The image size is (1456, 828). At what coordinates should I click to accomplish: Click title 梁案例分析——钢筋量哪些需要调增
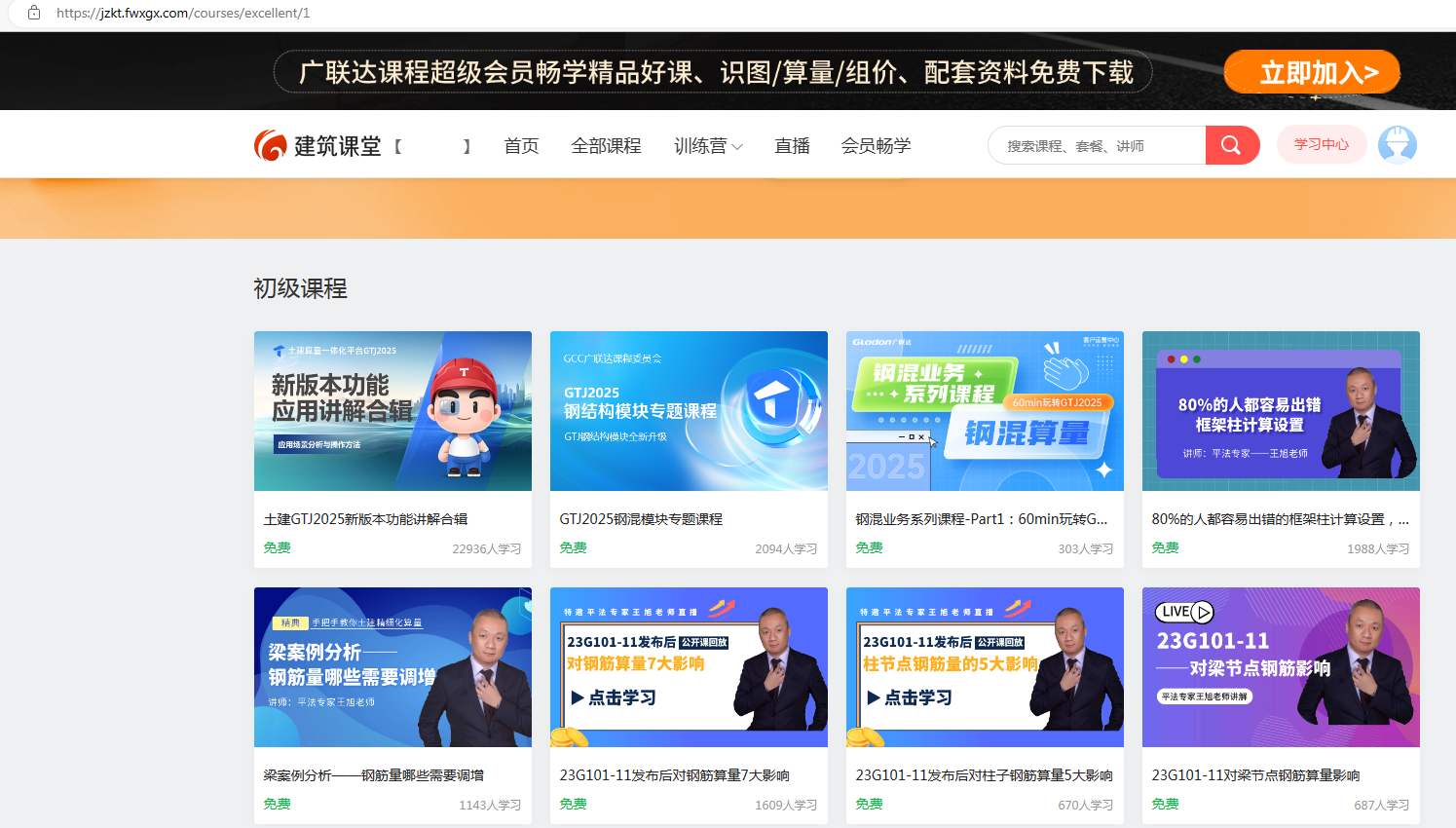click(x=374, y=775)
